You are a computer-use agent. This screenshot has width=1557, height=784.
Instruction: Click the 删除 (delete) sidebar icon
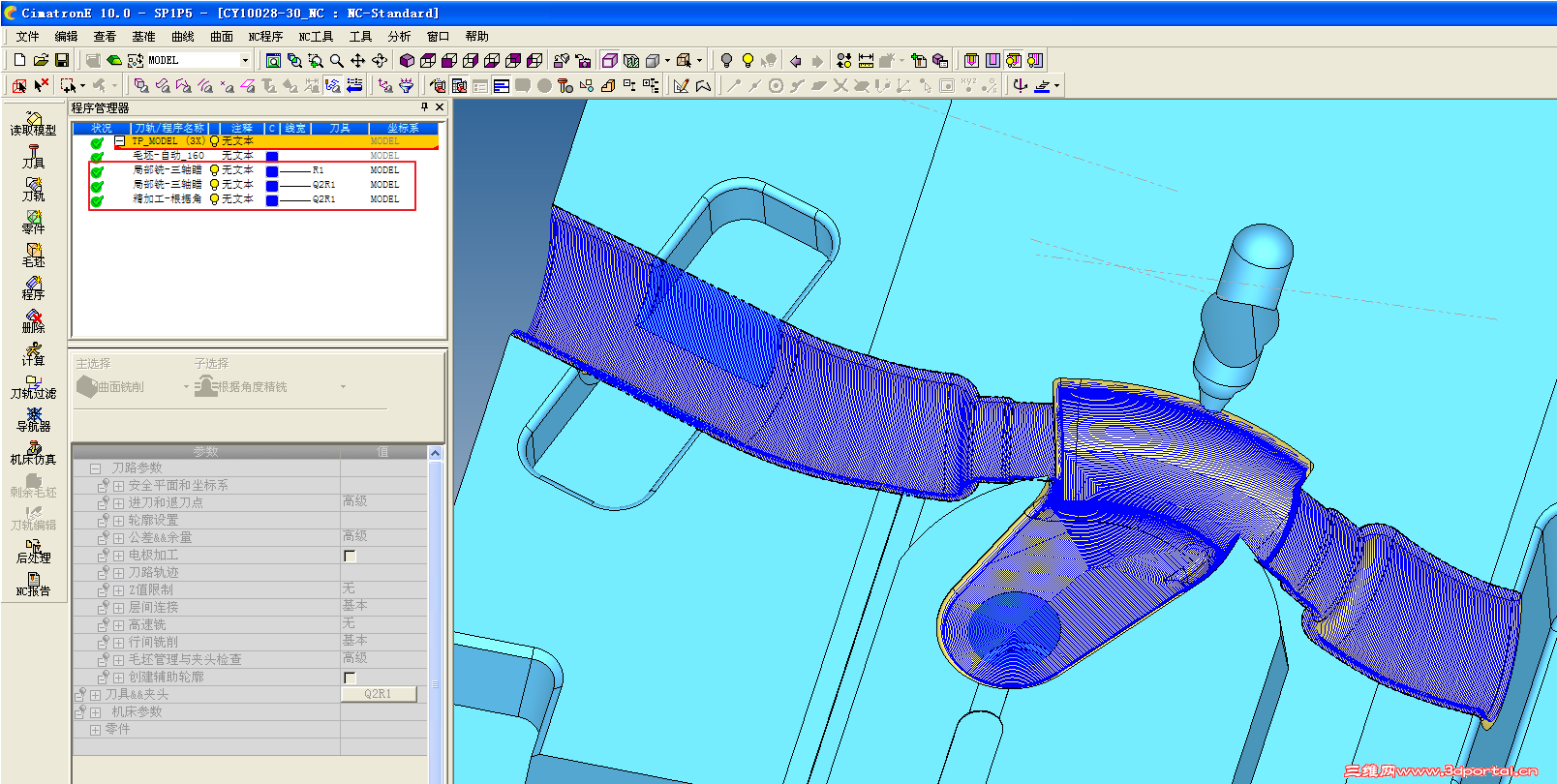pyautogui.click(x=33, y=320)
